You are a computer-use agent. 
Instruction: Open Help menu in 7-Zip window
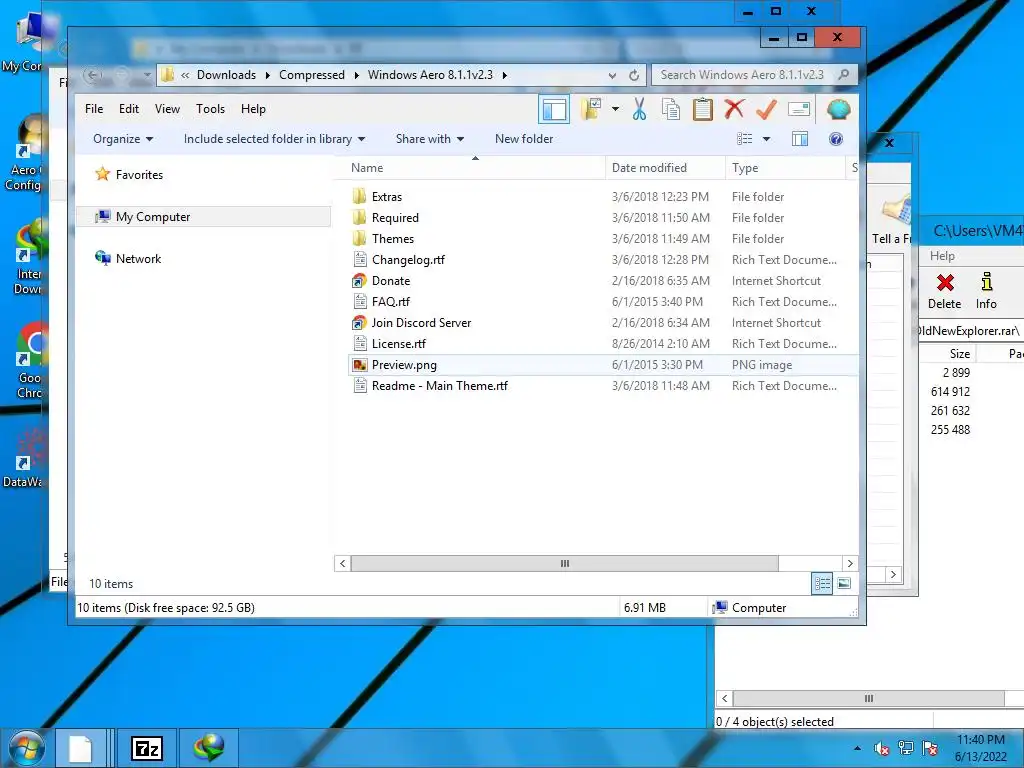pyautogui.click(x=942, y=256)
